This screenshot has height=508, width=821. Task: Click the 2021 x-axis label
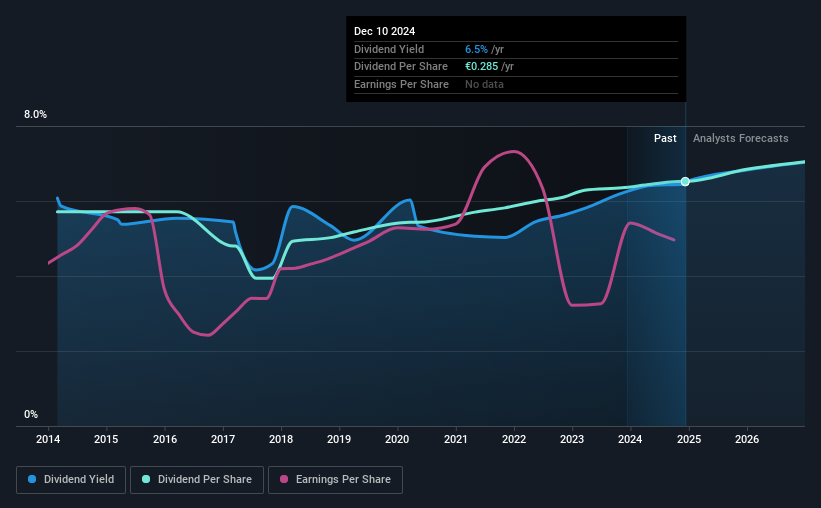click(x=456, y=439)
